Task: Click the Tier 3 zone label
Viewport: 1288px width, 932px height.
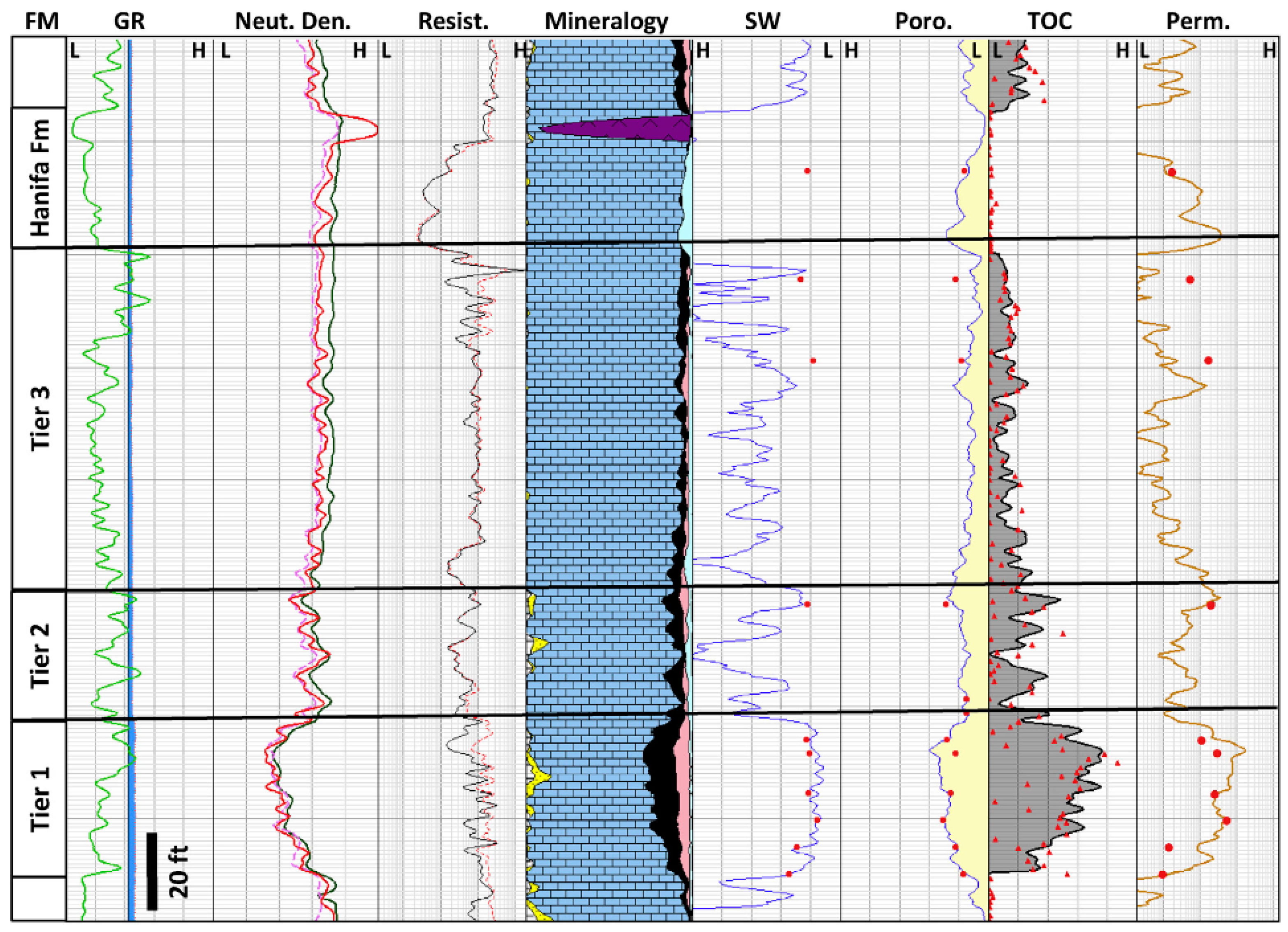Action: coord(40,419)
